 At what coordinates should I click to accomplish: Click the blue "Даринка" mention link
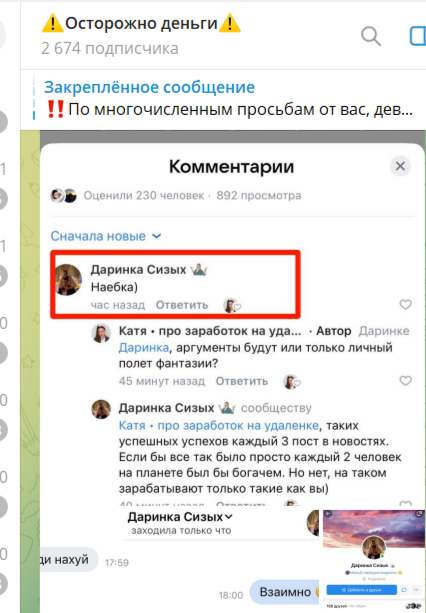click(x=144, y=348)
